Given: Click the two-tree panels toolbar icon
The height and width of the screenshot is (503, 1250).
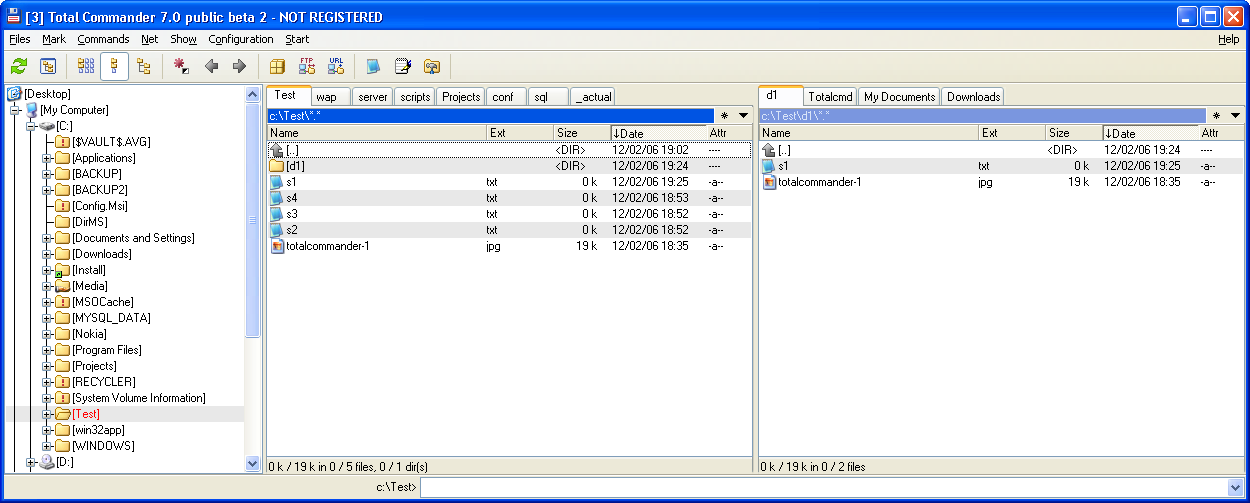Looking at the screenshot, I should pos(144,66).
